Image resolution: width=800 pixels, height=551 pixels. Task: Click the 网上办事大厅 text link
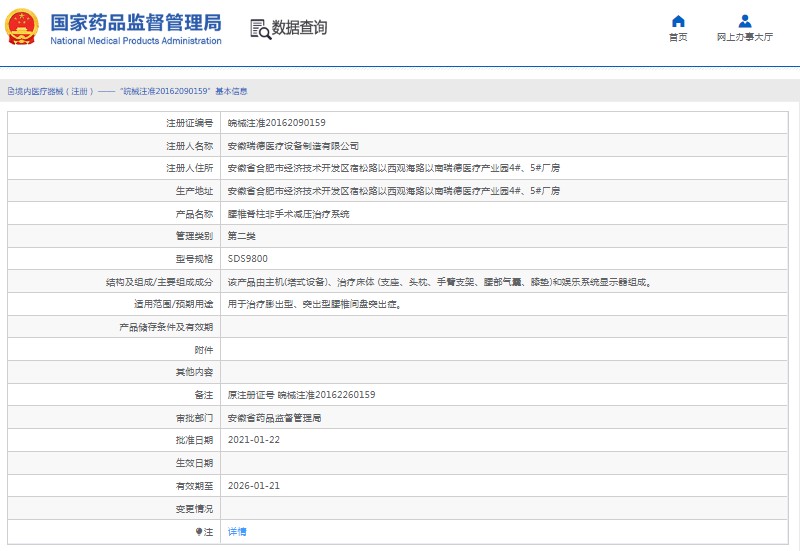[744, 37]
